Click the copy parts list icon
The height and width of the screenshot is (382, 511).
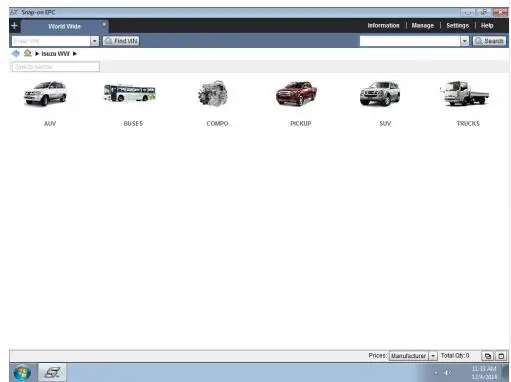click(488, 356)
